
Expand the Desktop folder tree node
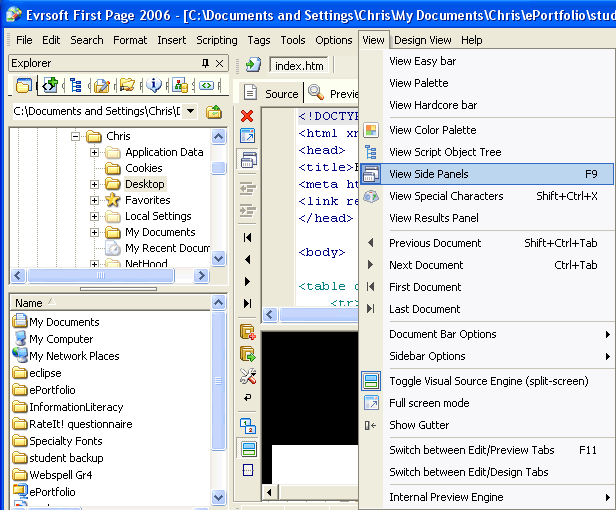[x=95, y=184]
